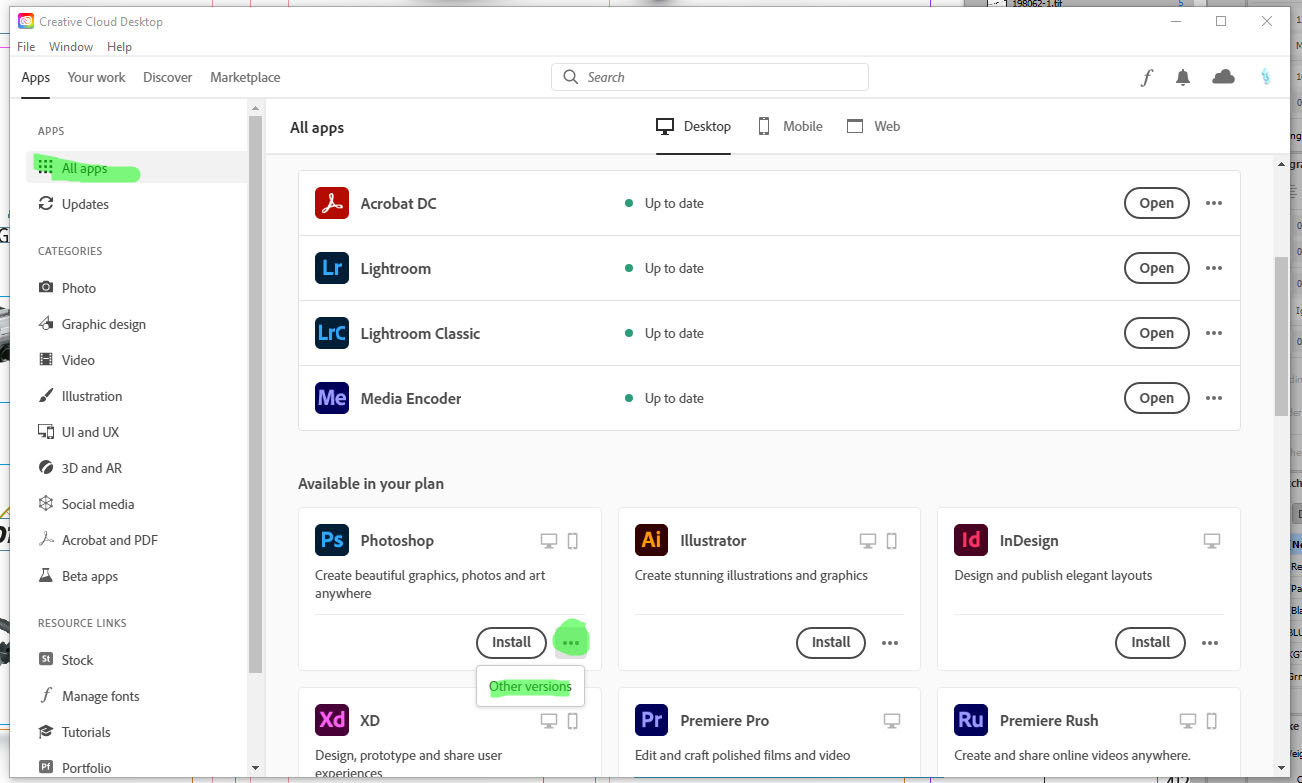Install Photoshop

[x=512, y=642]
